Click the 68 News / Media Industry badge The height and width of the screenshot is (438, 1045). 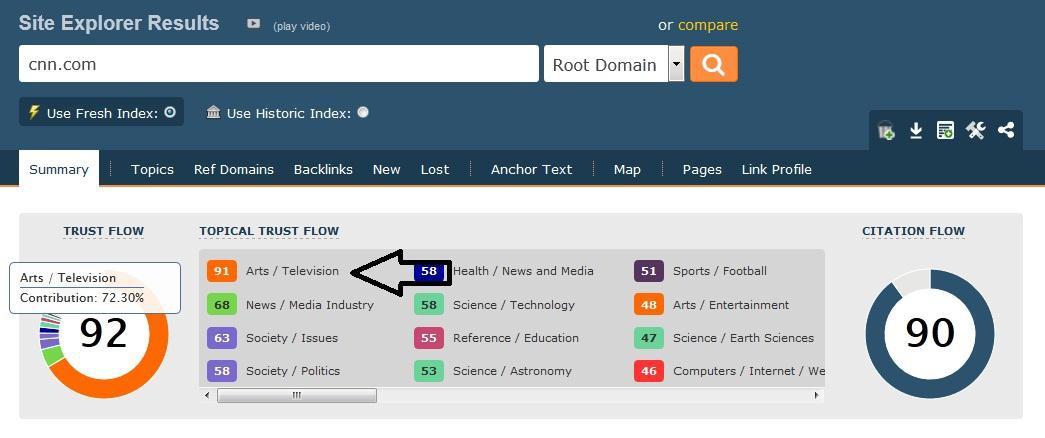click(x=222, y=305)
